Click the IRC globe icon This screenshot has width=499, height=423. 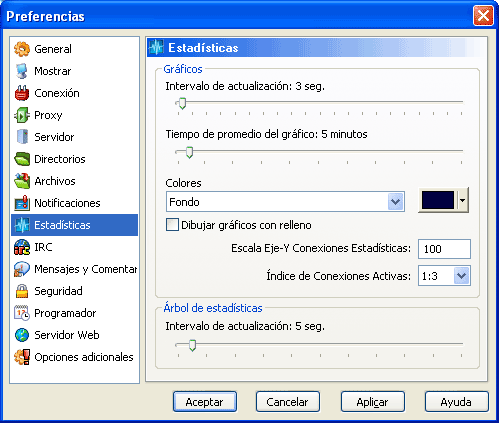[22, 247]
